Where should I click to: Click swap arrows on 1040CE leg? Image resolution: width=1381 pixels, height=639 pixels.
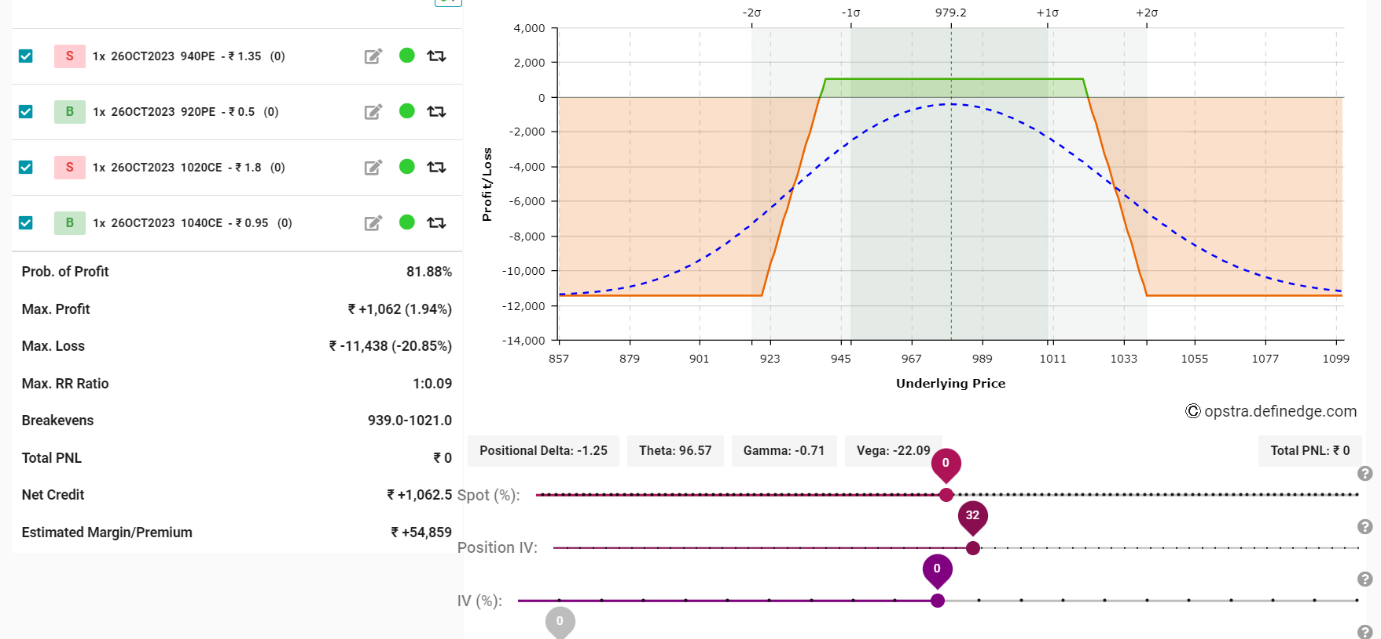(437, 223)
